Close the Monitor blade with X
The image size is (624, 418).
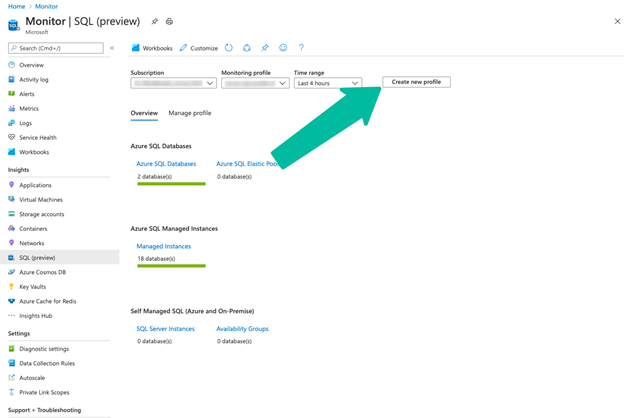(x=617, y=21)
